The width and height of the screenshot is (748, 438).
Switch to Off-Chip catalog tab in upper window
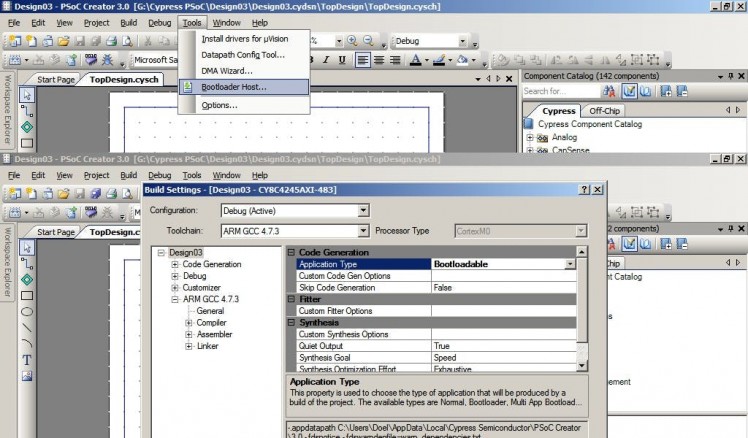(x=604, y=111)
